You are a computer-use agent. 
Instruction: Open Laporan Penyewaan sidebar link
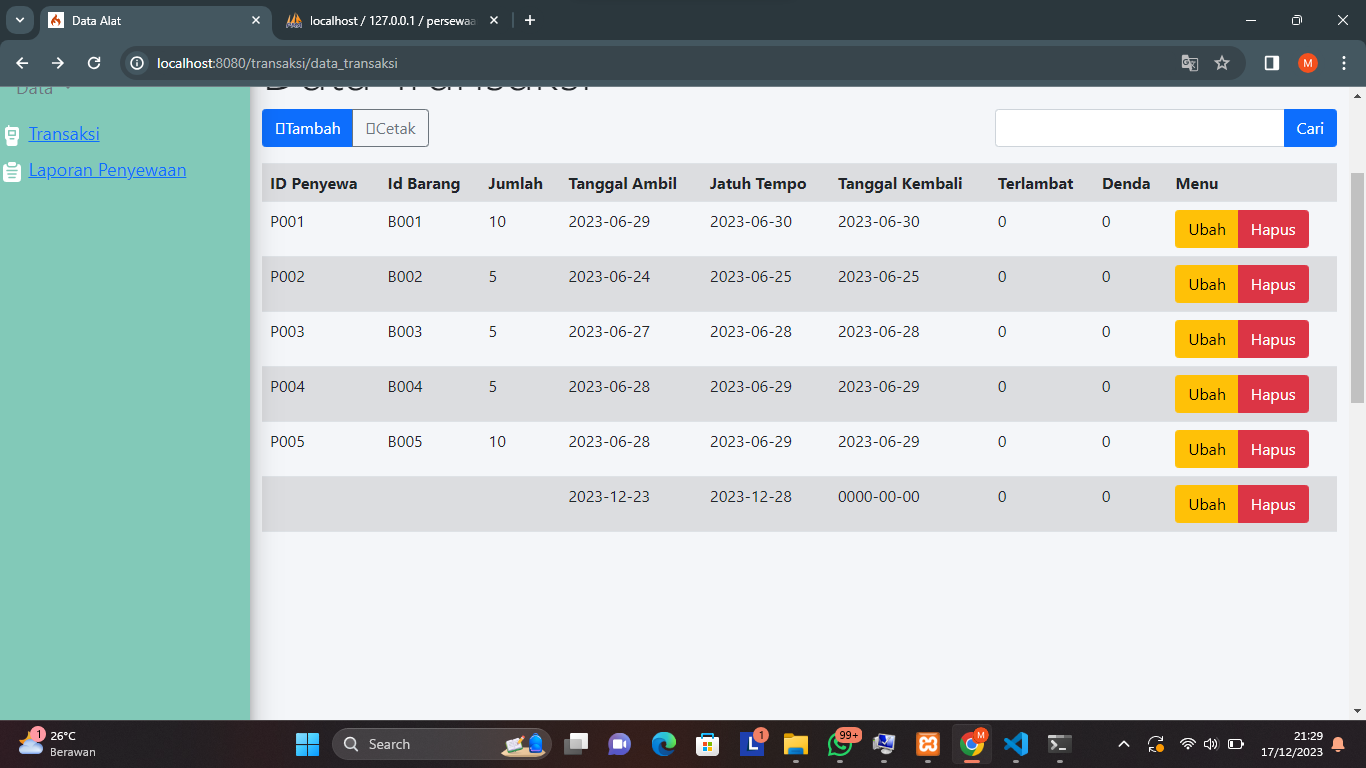click(x=107, y=170)
